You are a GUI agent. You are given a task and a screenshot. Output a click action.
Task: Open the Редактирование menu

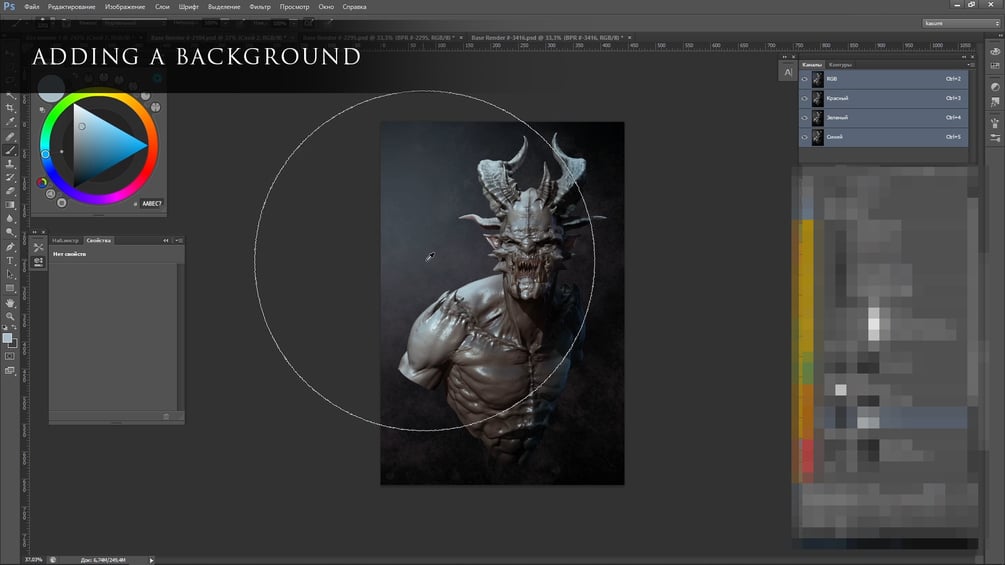[71, 7]
